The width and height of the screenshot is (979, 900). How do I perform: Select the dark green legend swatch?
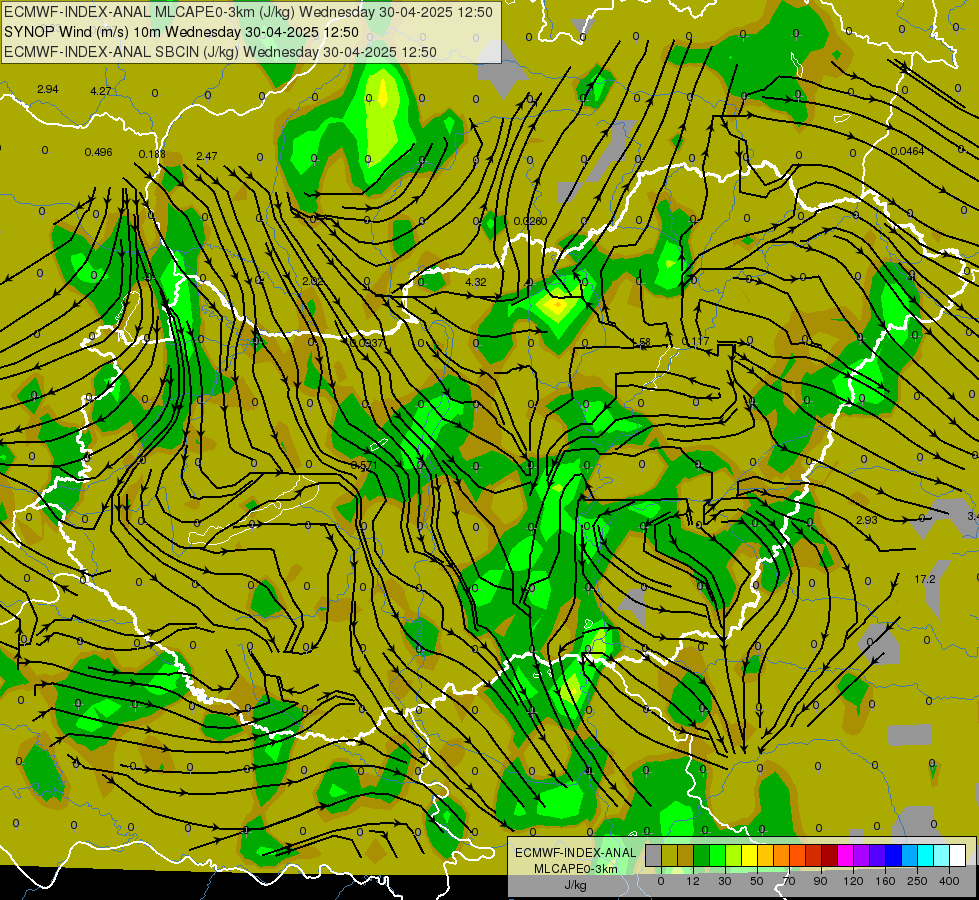point(702,855)
